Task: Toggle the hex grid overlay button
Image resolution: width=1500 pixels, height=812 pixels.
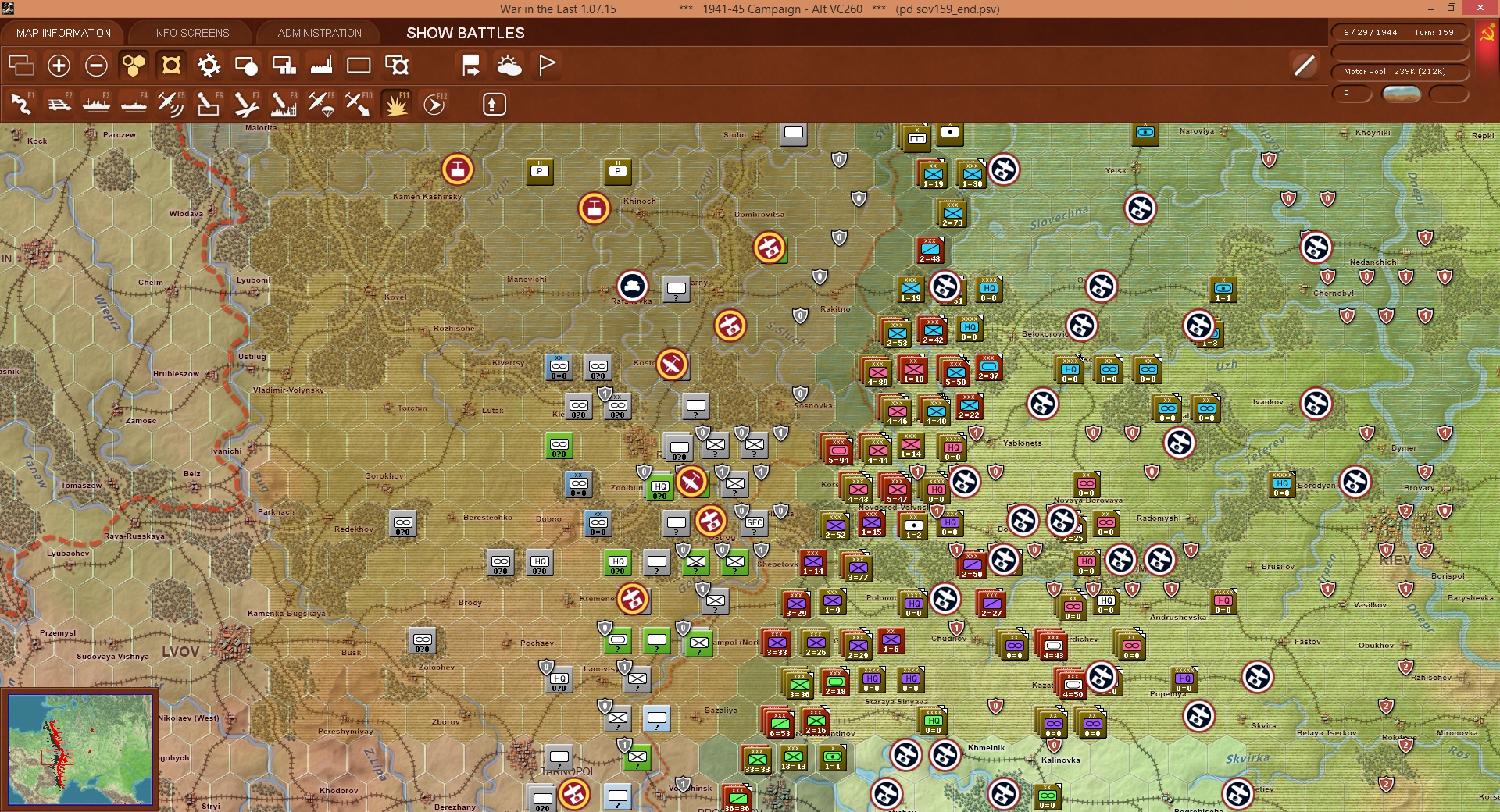Action: (x=134, y=66)
